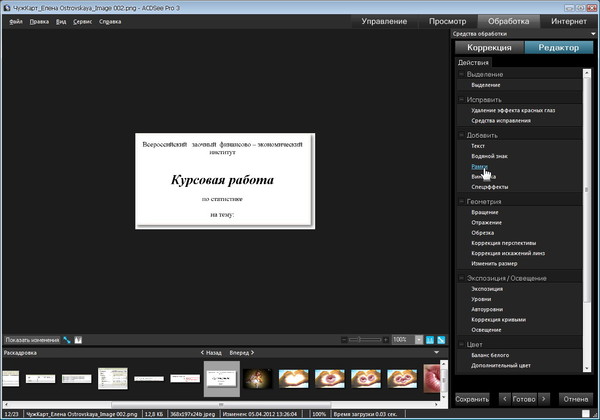Open Коррекция перспективы tool
The height and width of the screenshot is (420, 600).
tap(504, 243)
